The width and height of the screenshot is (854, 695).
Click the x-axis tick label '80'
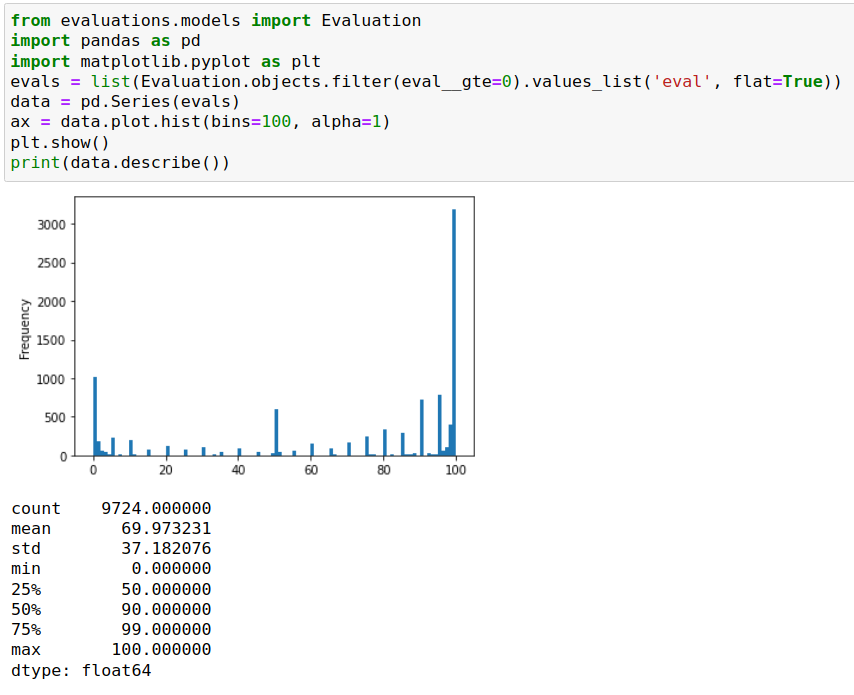(x=383, y=470)
